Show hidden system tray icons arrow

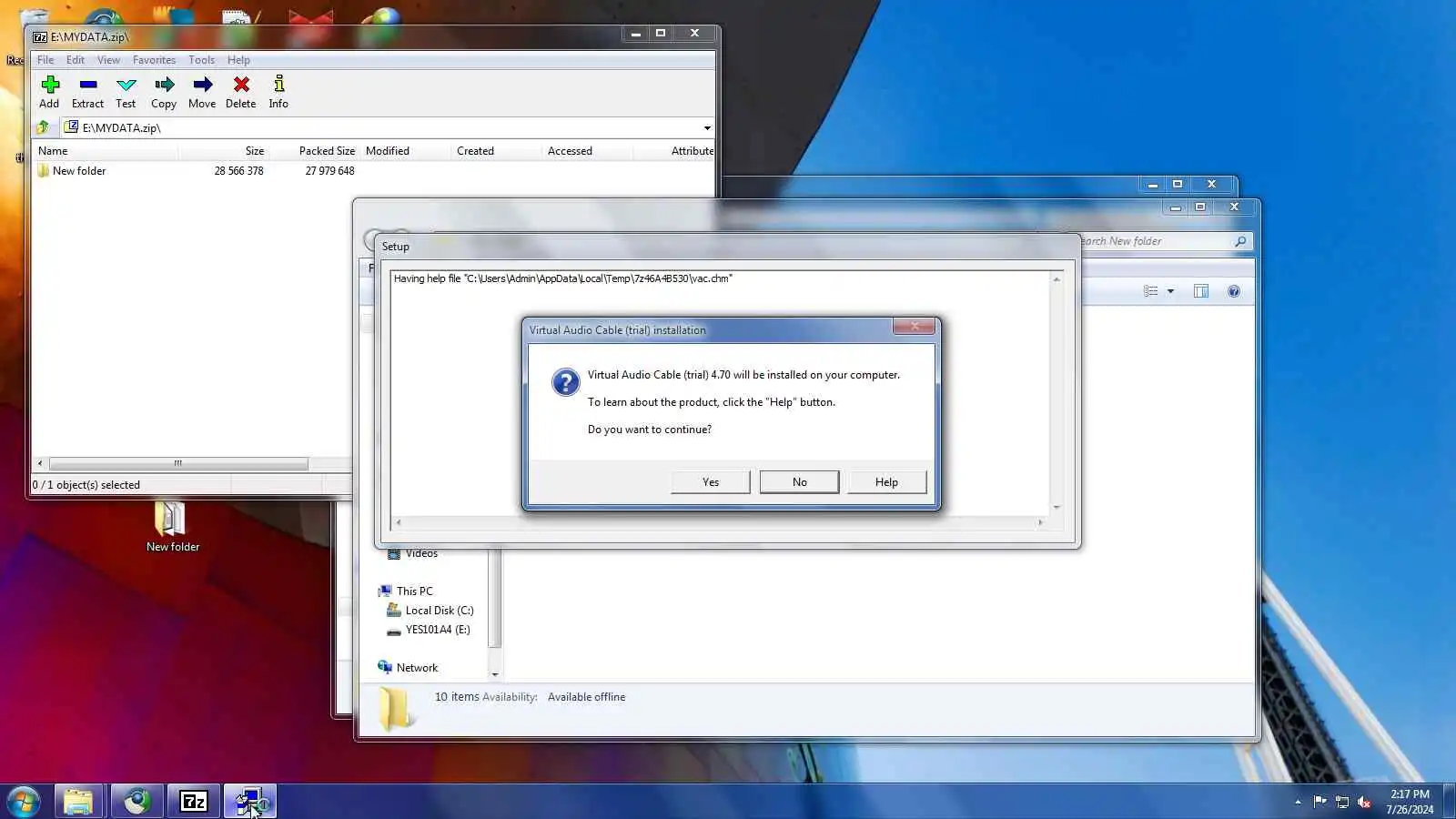tap(1298, 802)
